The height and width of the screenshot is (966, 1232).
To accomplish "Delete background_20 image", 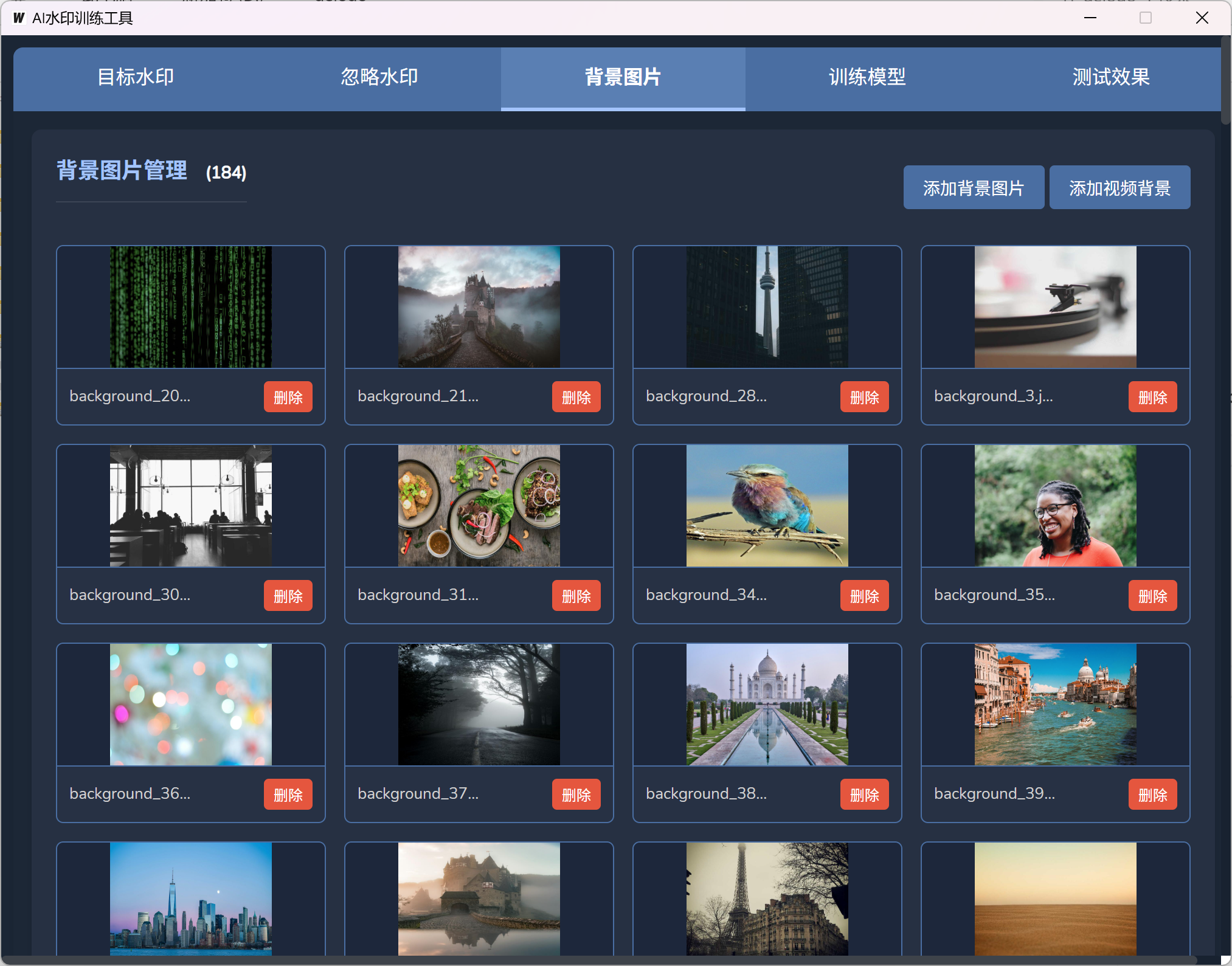I will pyautogui.click(x=288, y=397).
